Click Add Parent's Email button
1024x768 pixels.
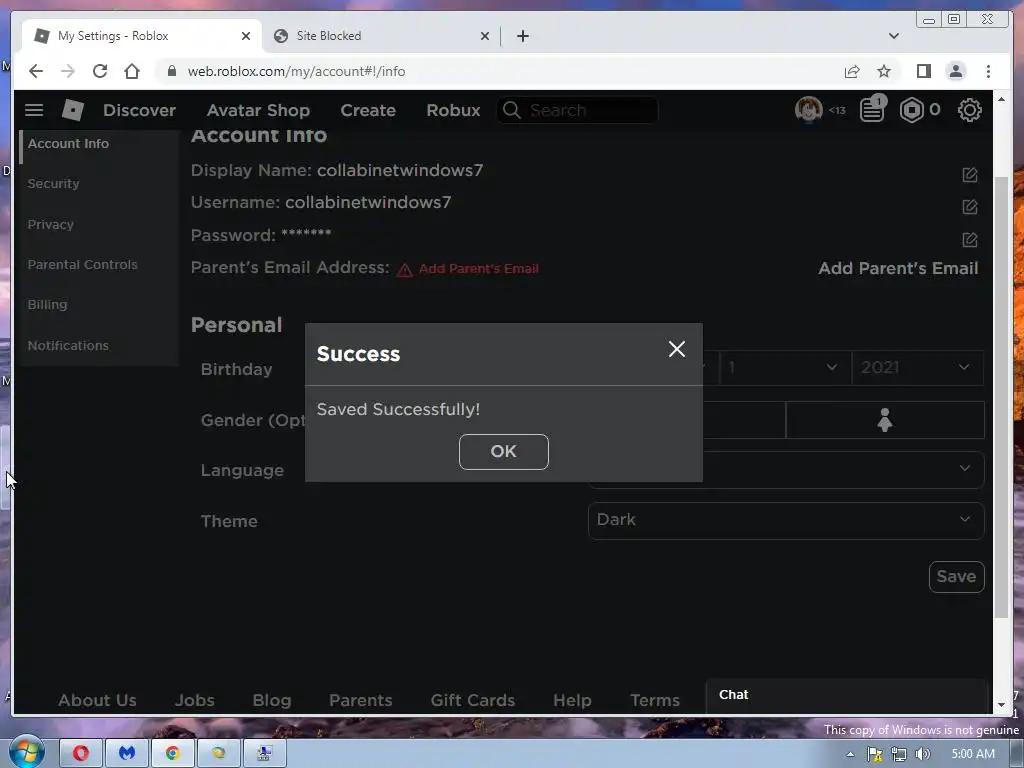[898, 268]
